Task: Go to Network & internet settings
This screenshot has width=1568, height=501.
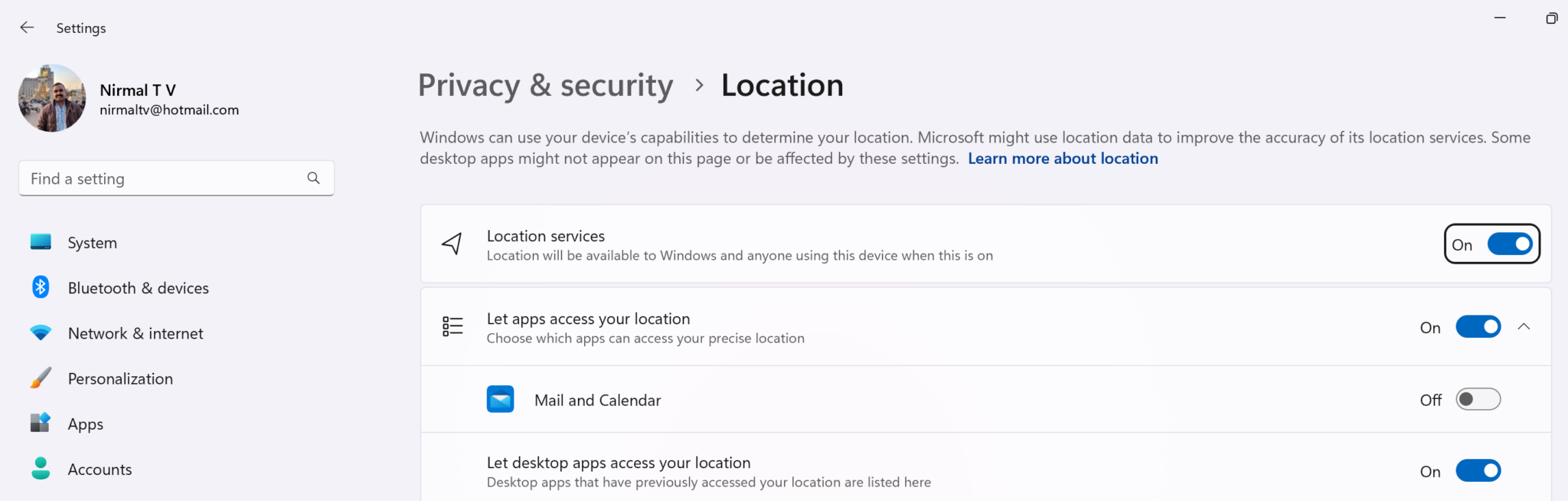Action: pos(136,333)
